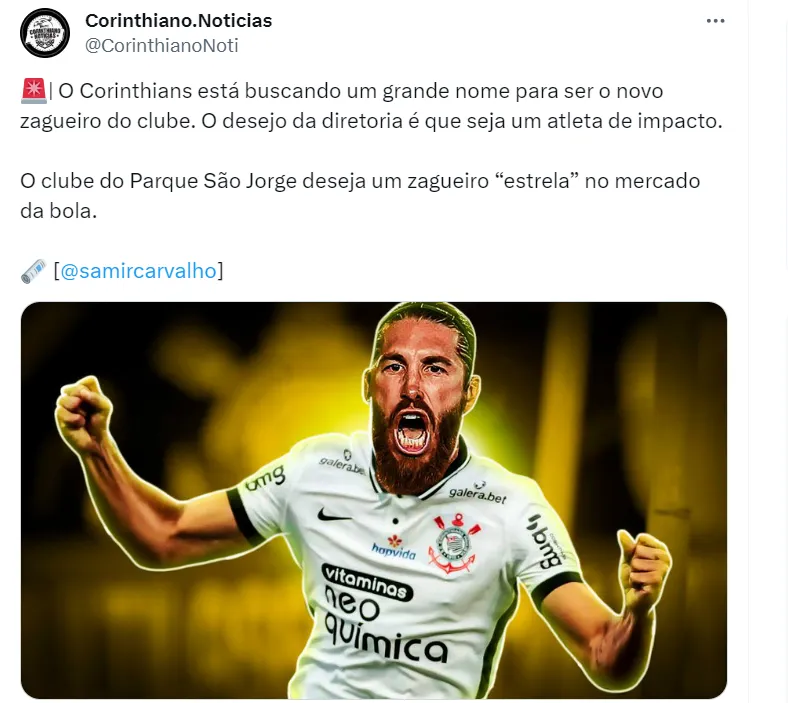This screenshot has width=788, height=703.
Task: Click the @CorinthianoNoti handle
Action: pyautogui.click(x=161, y=46)
